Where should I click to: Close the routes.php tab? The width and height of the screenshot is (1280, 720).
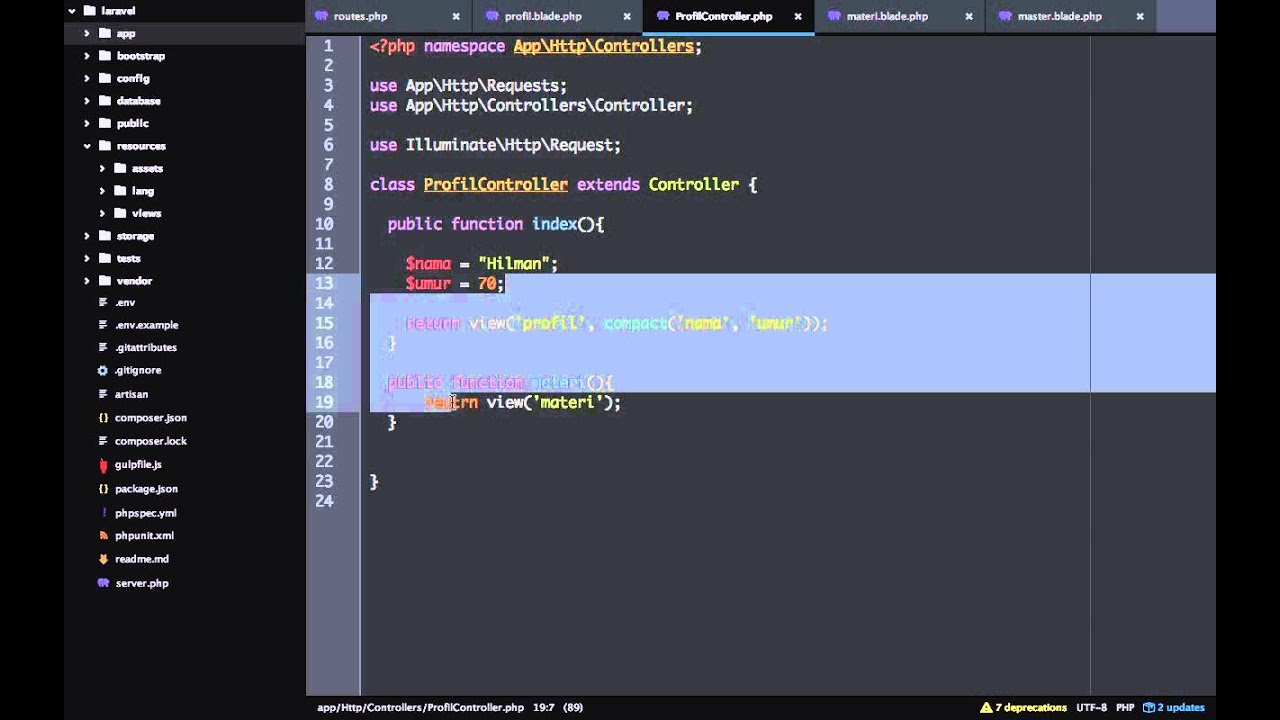[456, 16]
